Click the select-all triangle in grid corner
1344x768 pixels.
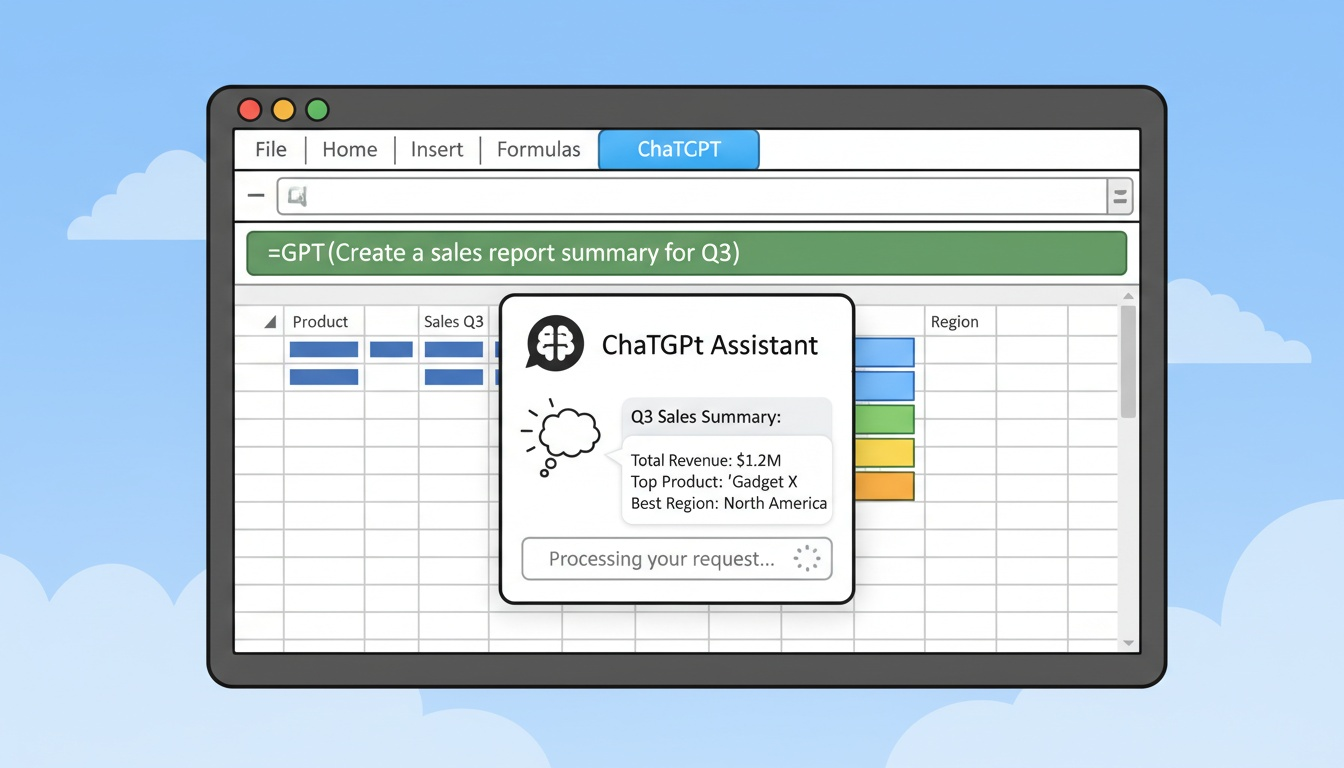click(x=269, y=322)
